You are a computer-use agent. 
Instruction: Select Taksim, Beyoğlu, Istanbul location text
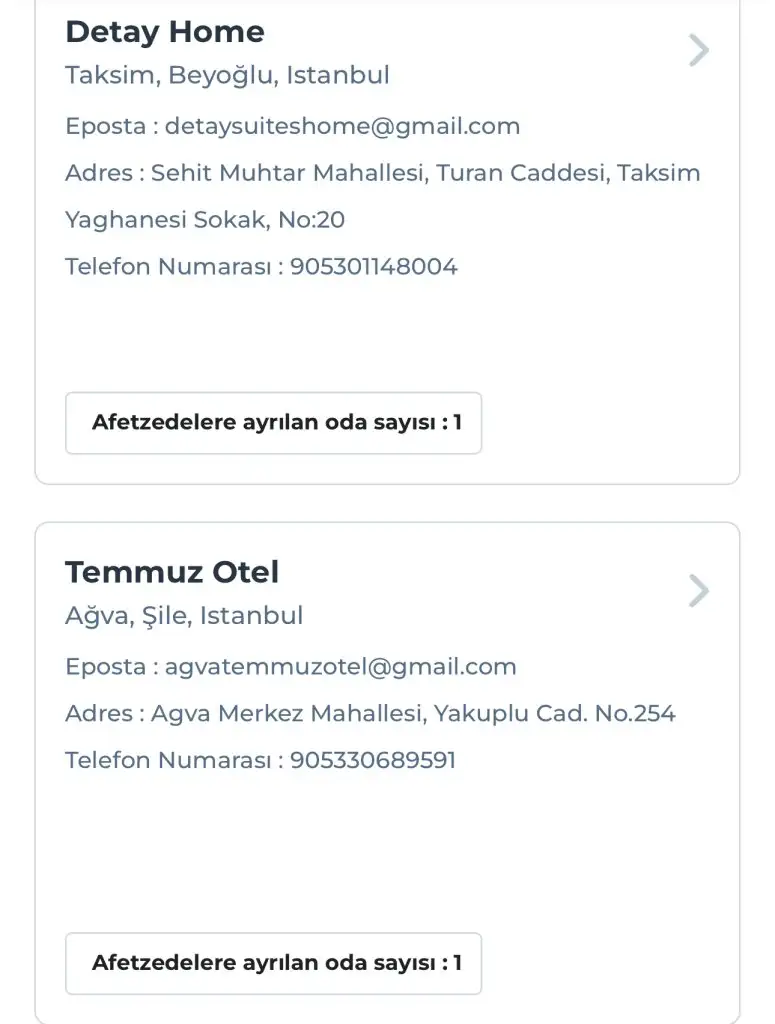227,75
